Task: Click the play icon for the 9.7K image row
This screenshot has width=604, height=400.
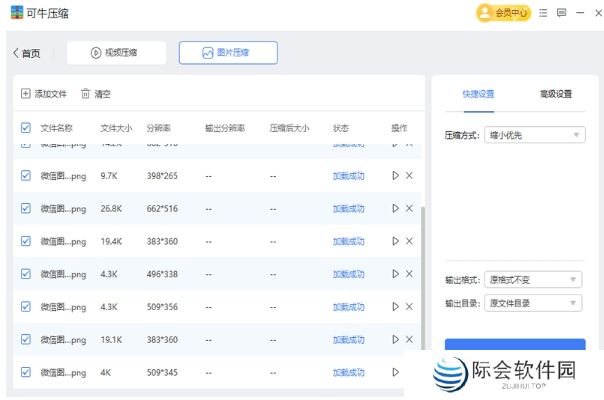Action: [x=395, y=176]
